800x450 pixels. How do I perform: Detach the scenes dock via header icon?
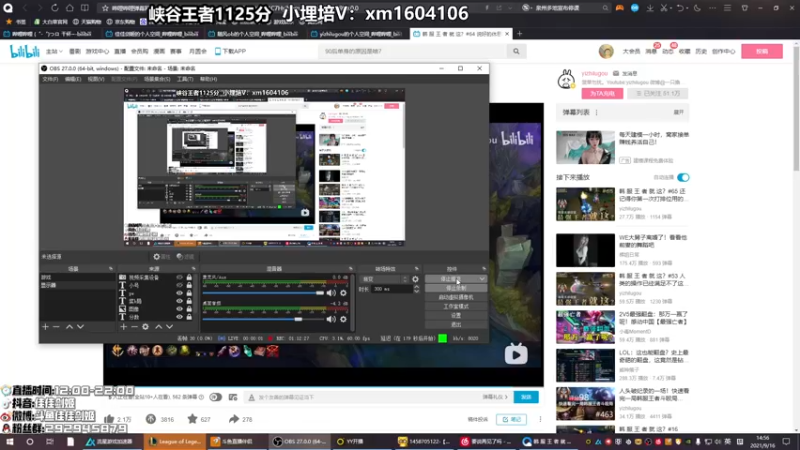coord(111,269)
